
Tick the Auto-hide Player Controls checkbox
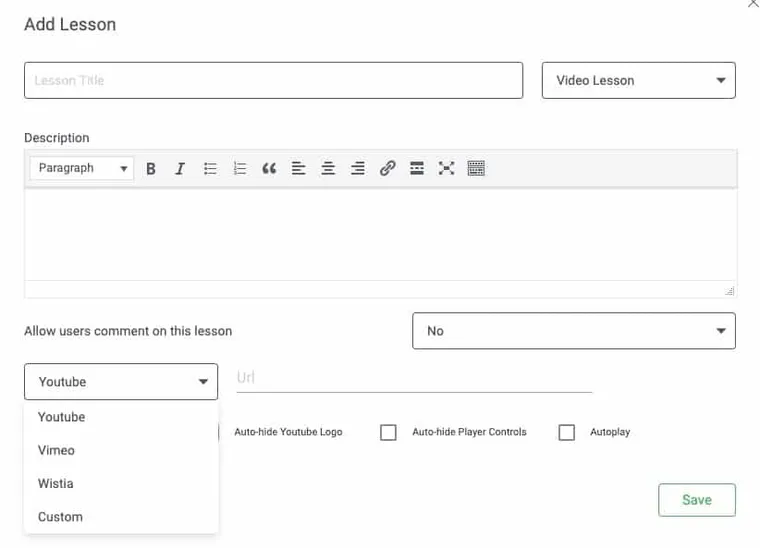click(388, 432)
